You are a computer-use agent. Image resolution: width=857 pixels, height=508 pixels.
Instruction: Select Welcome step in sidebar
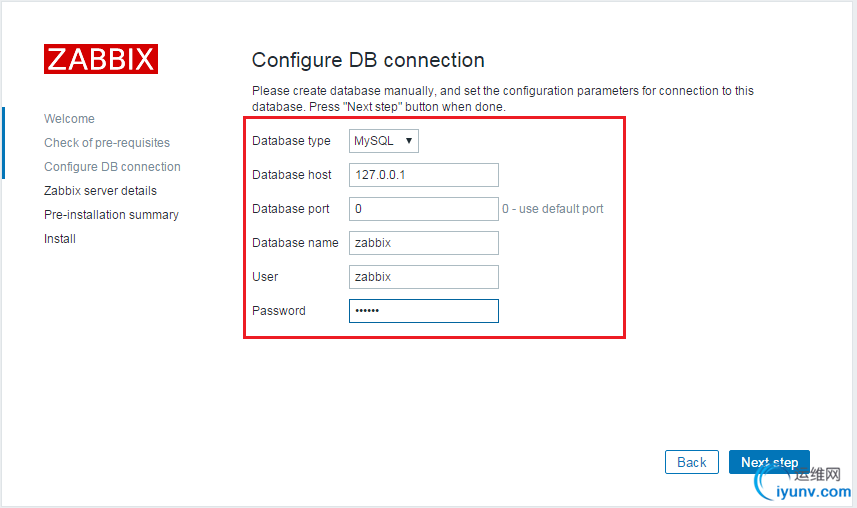click(69, 119)
